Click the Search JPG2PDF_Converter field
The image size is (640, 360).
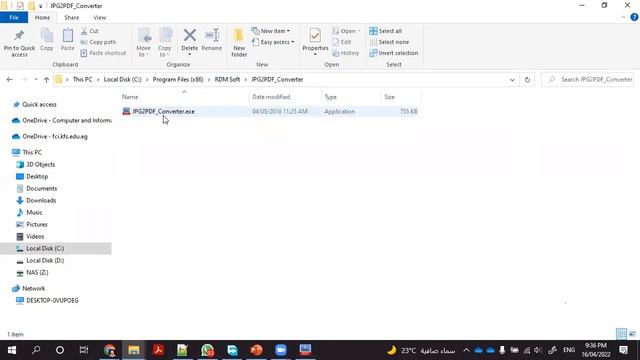coord(588,80)
